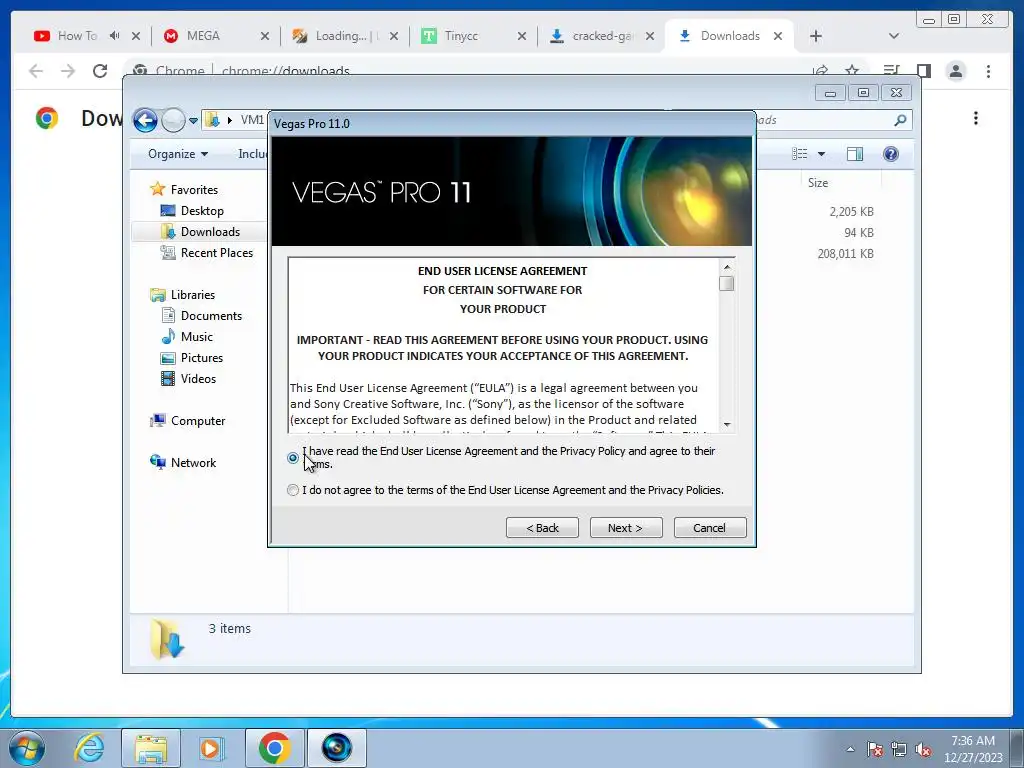Click the 2,205 KB file size entry
Image resolution: width=1024 pixels, height=768 pixels.
point(852,212)
